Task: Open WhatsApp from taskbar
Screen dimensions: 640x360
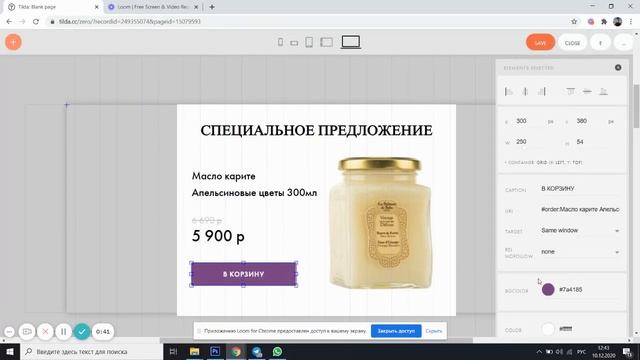Action: [277, 351]
